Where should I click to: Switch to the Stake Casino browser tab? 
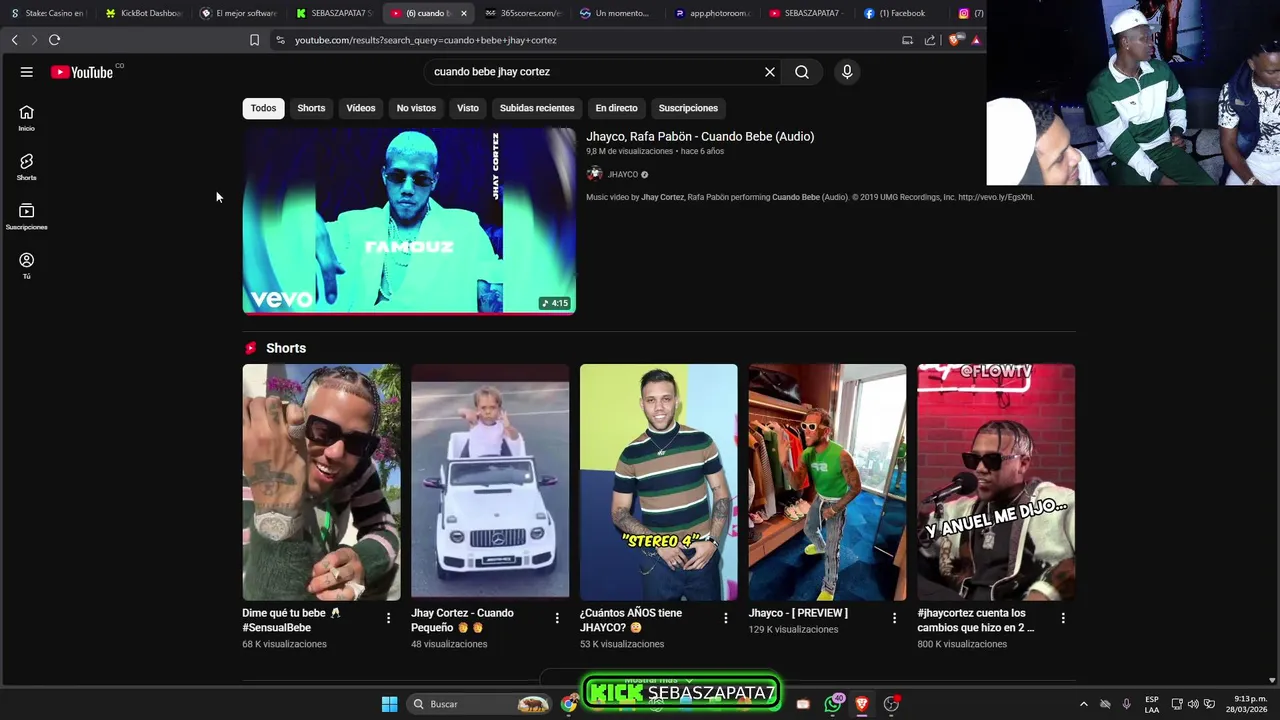[x=47, y=13]
